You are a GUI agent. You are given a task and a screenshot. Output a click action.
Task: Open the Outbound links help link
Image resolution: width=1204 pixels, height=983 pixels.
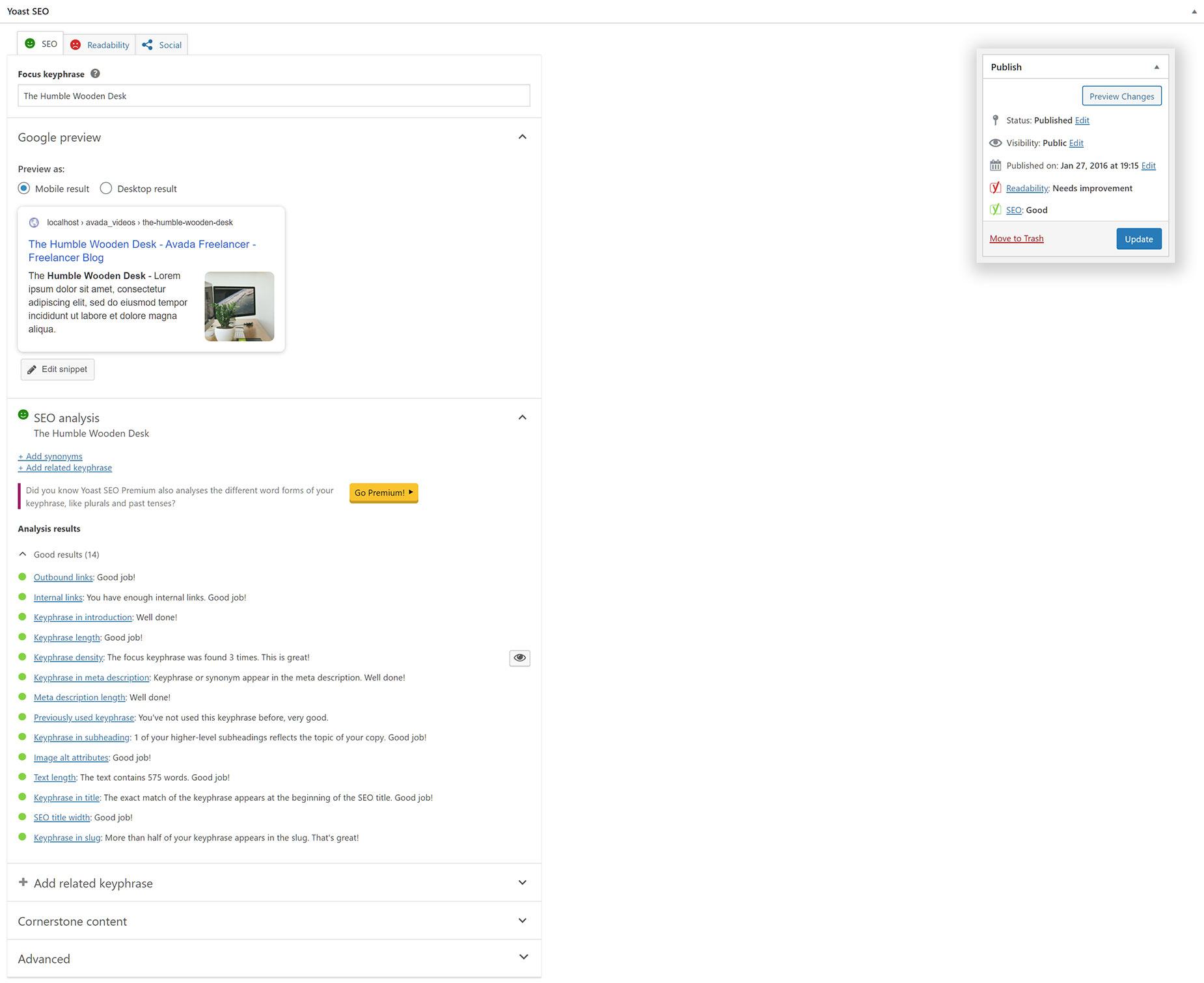click(x=63, y=577)
